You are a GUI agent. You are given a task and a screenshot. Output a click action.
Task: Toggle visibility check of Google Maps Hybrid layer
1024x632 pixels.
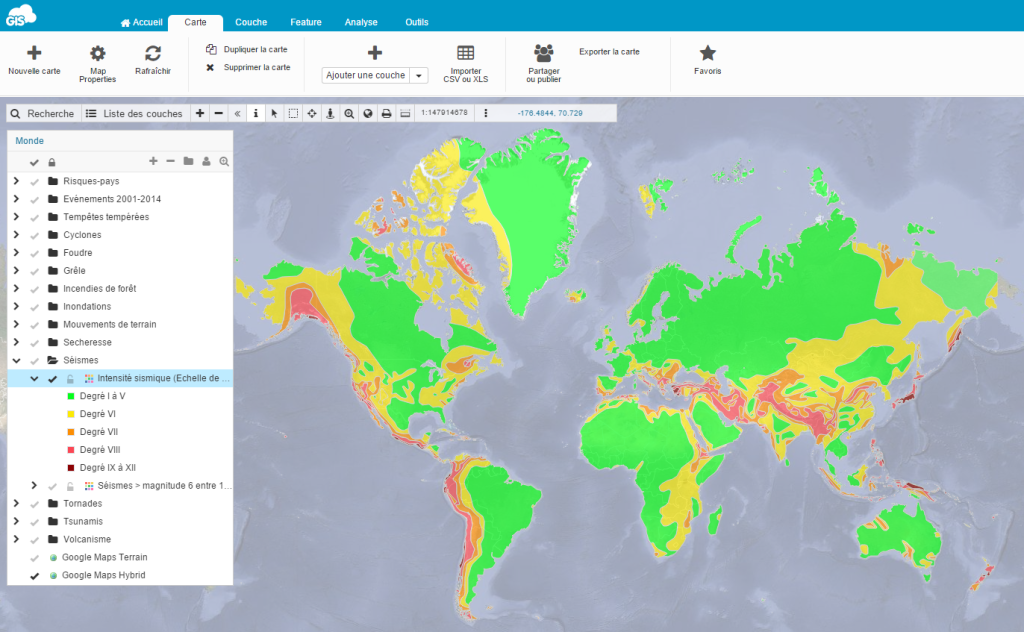click(34, 576)
